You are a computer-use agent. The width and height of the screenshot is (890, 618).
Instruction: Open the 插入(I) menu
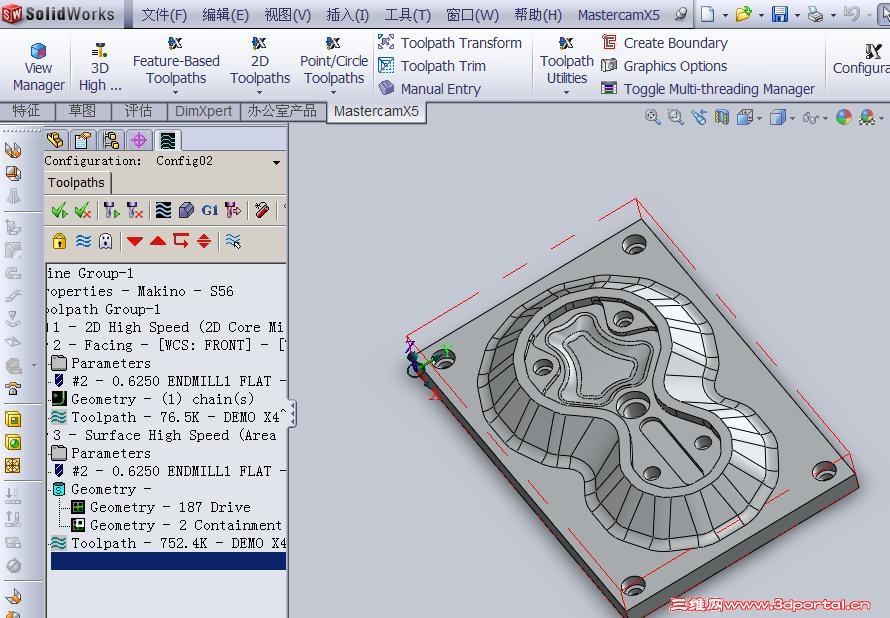347,14
